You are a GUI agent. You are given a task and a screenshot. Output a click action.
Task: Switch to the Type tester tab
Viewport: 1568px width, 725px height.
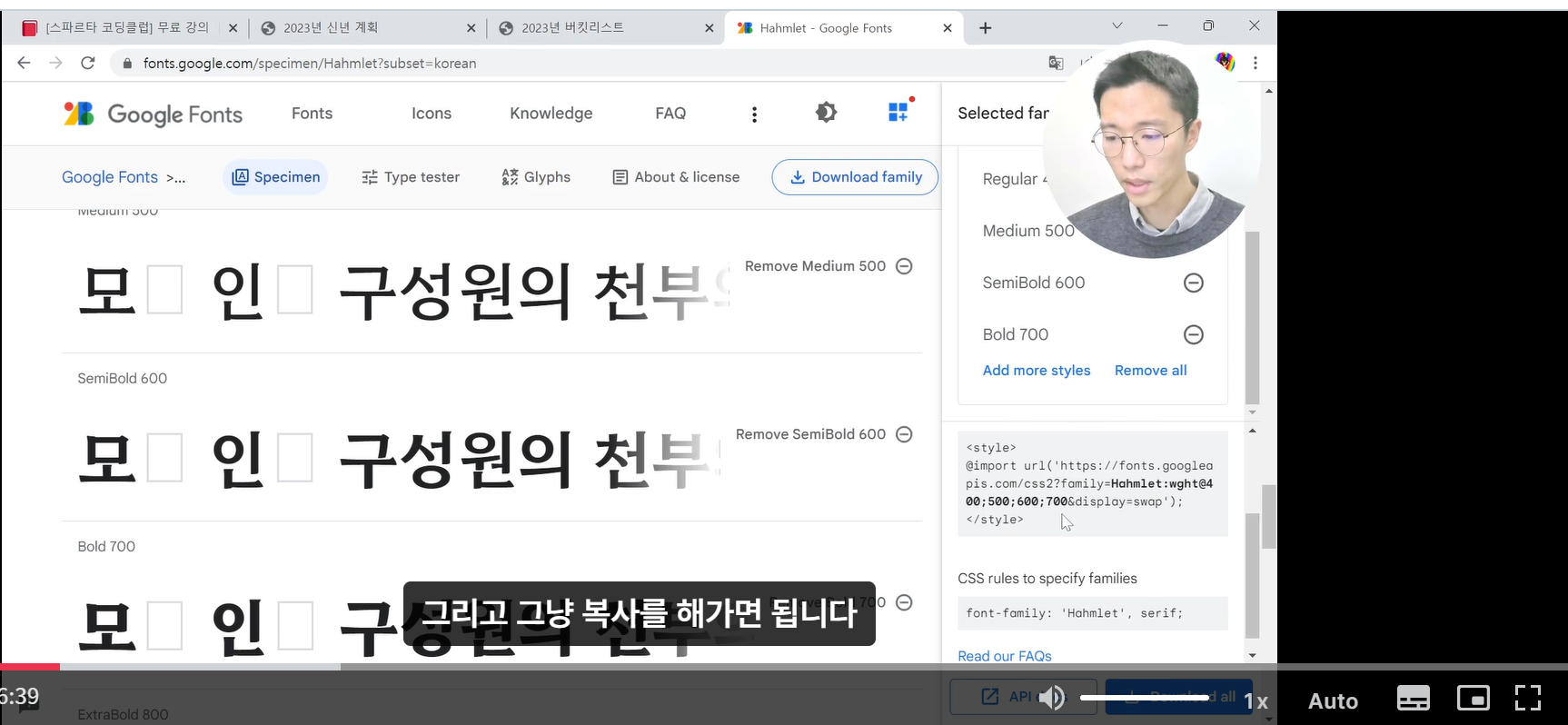pyautogui.click(x=411, y=177)
